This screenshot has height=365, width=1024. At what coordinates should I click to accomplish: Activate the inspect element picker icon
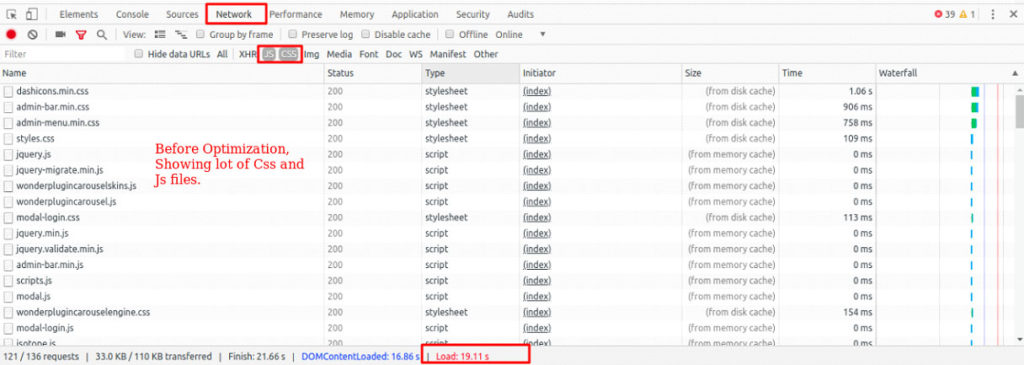coord(11,14)
